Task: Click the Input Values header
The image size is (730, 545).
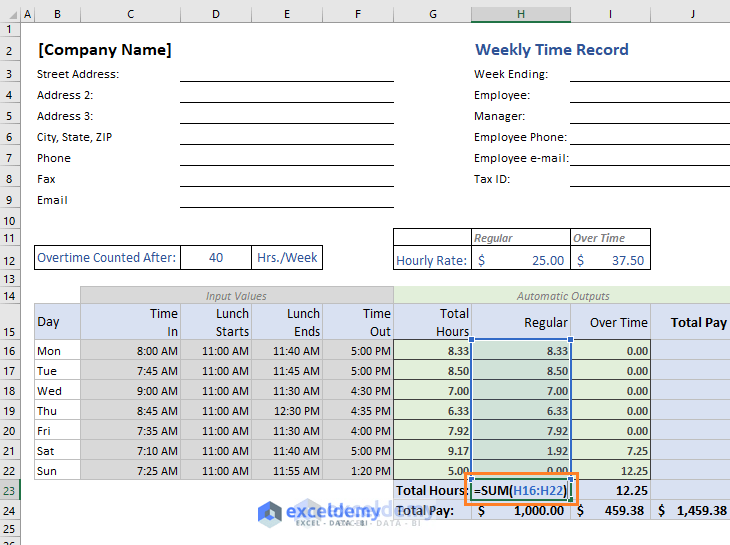Action: [x=237, y=296]
